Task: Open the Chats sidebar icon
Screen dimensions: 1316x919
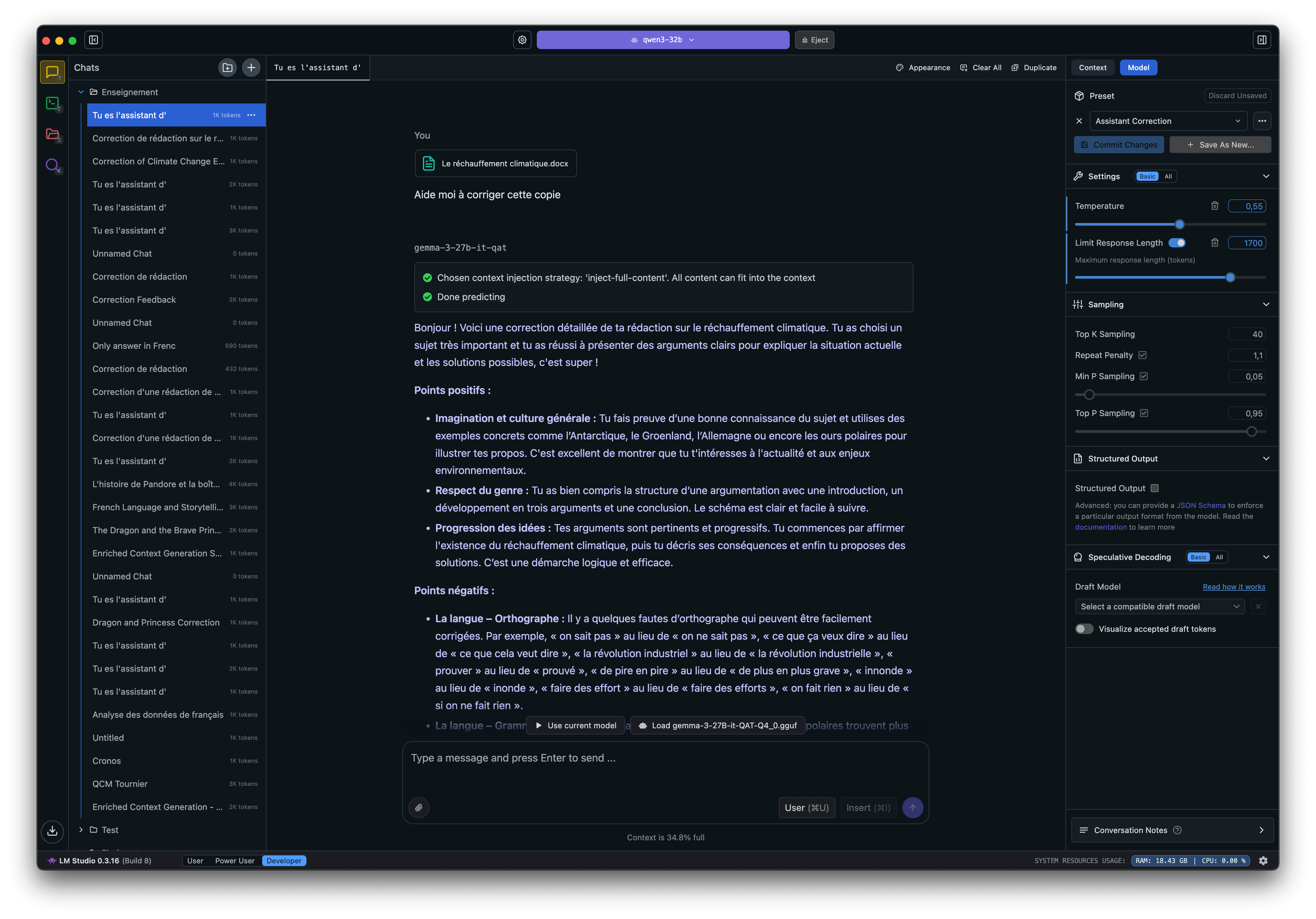Action: (52, 72)
